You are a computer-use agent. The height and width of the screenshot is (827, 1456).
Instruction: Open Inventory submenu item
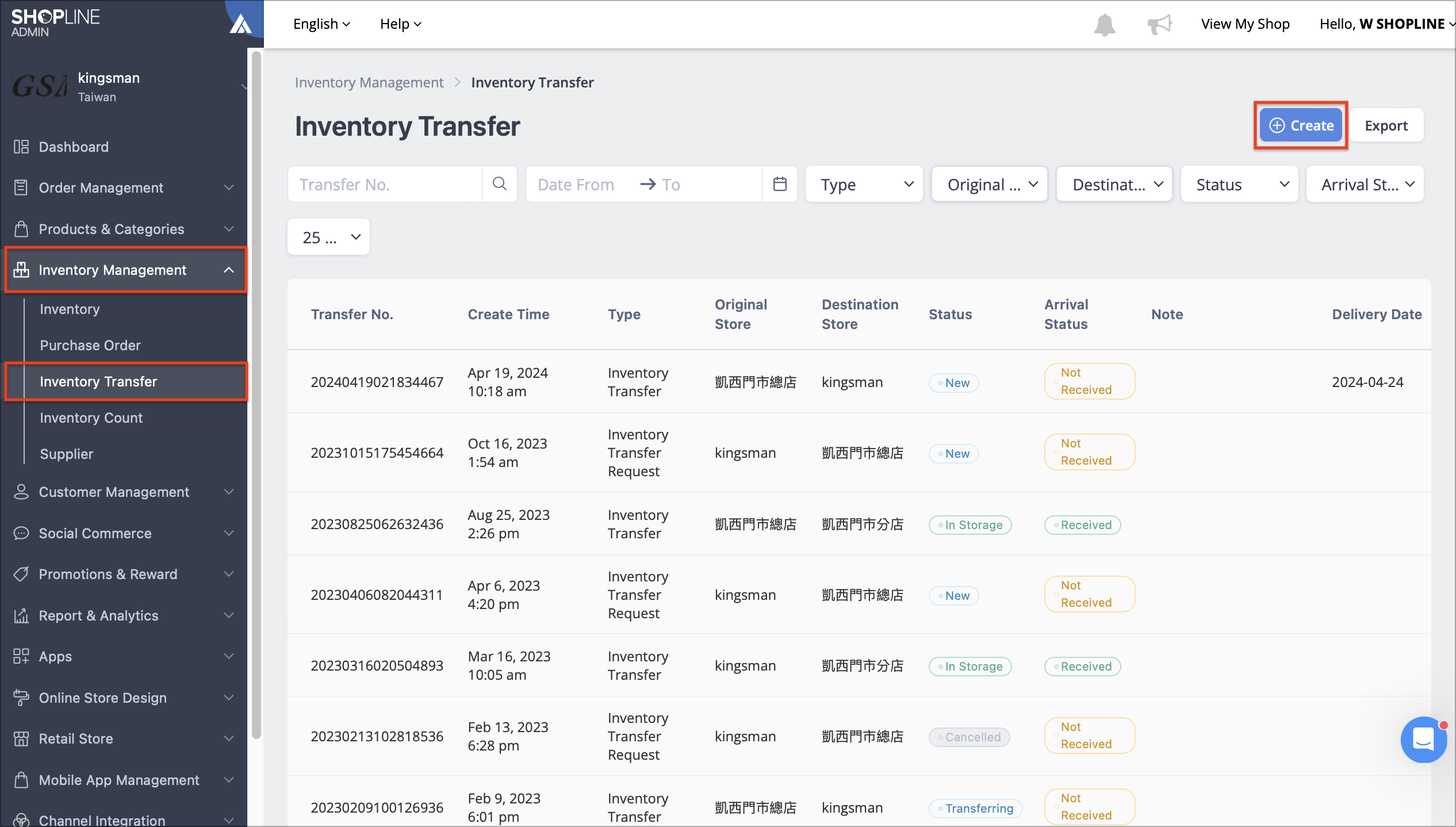[x=70, y=309]
